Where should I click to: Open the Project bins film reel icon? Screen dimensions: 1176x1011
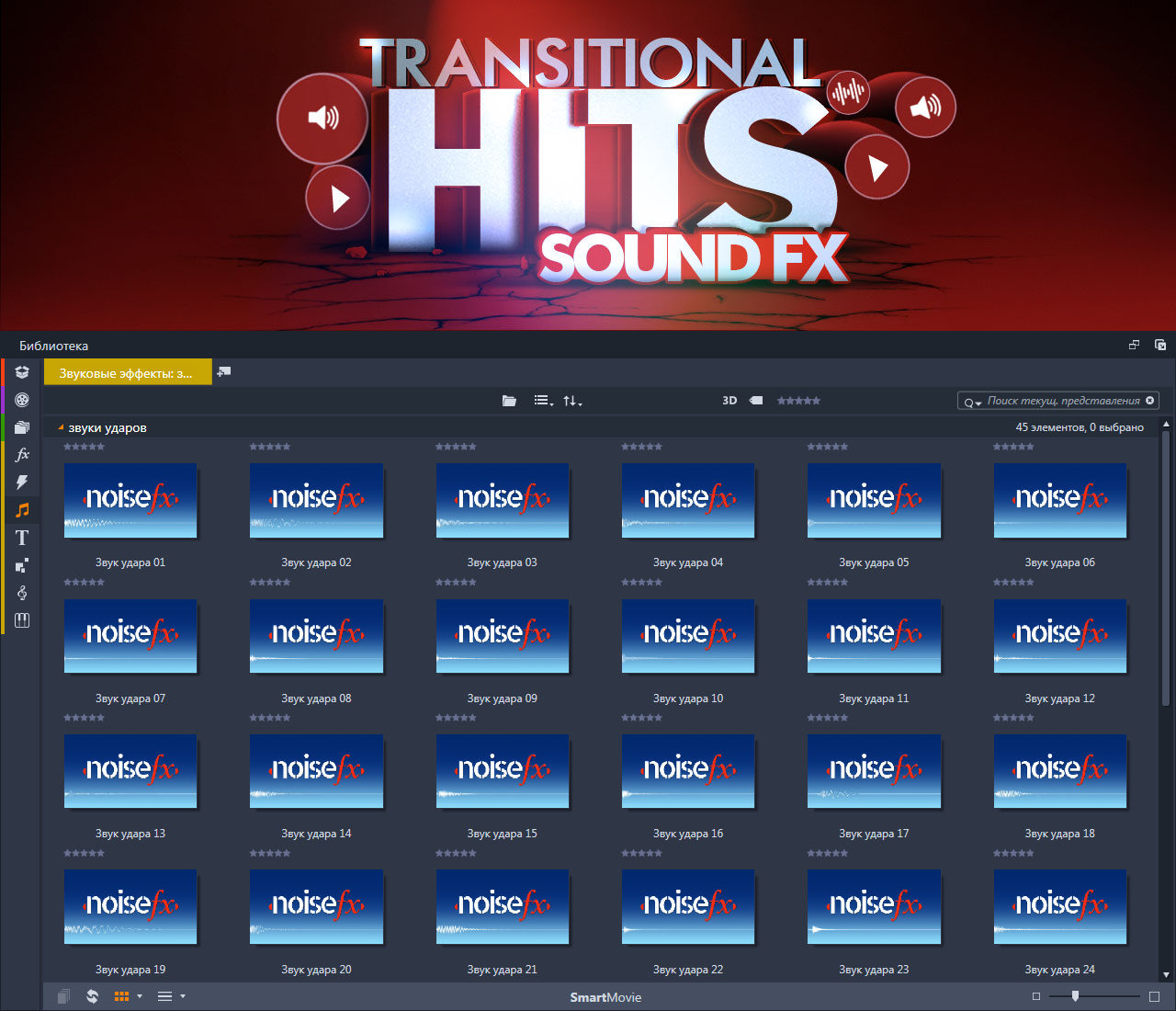22,400
